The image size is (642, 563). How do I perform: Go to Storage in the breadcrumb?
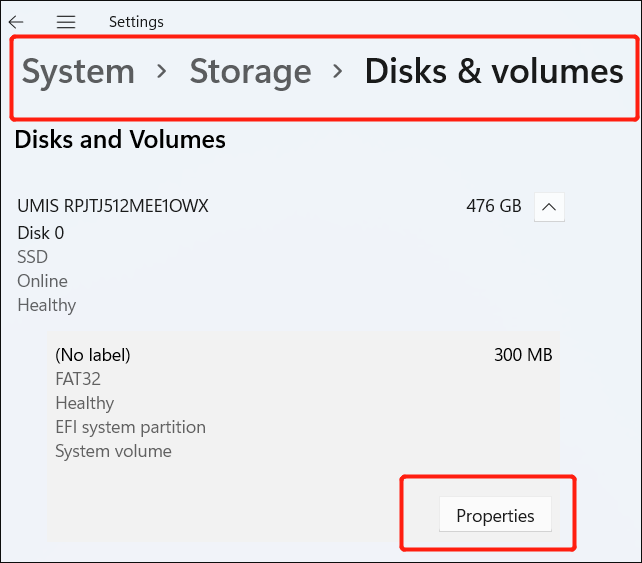coord(250,71)
